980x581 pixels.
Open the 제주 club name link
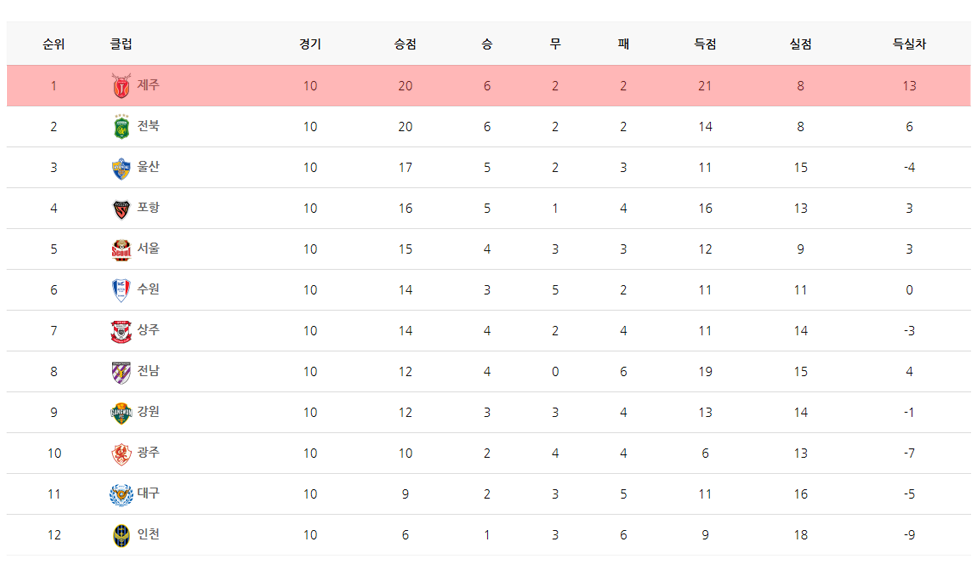pyautogui.click(x=148, y=85)
